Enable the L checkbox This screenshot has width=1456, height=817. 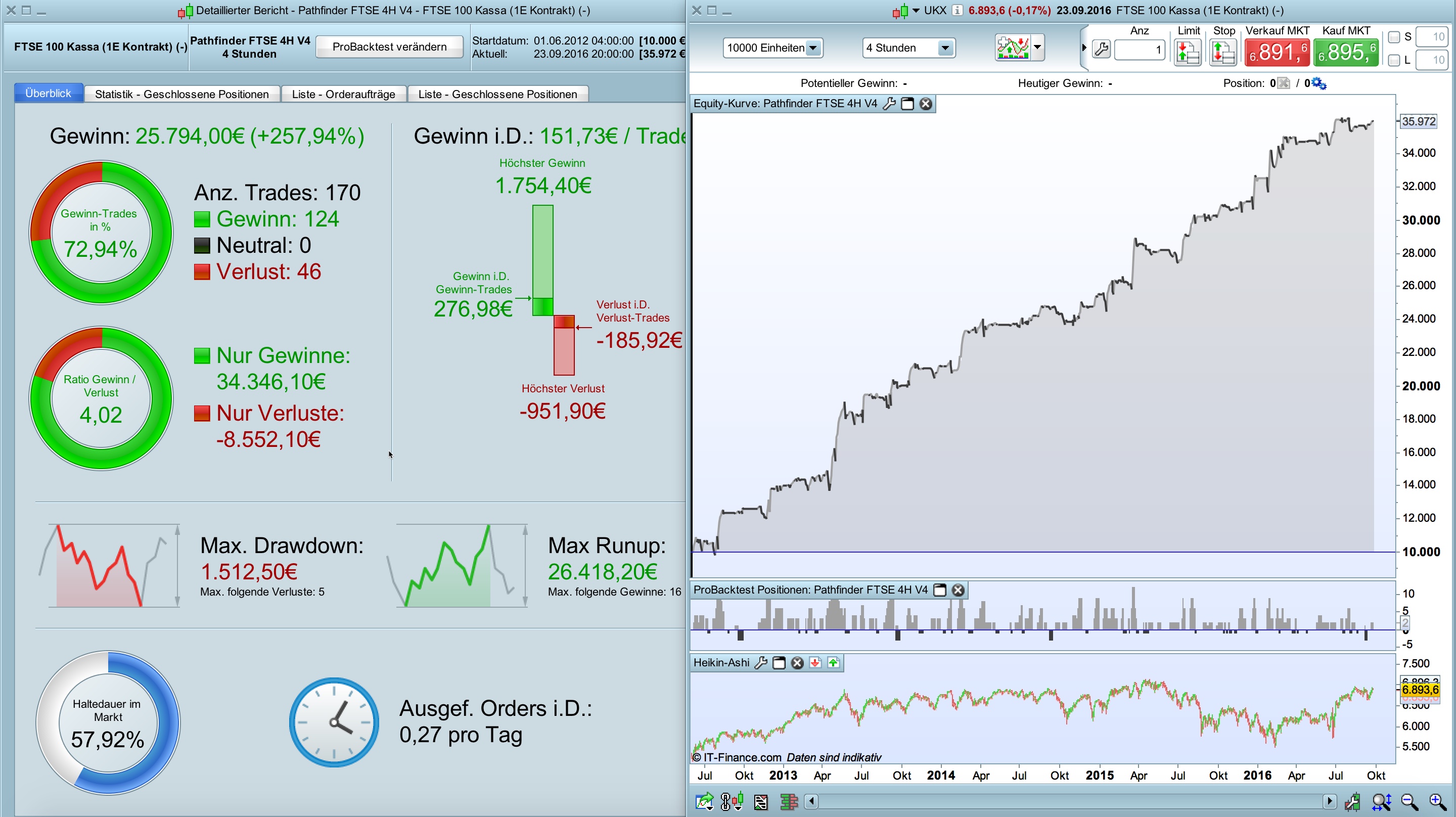[1394, 60]
